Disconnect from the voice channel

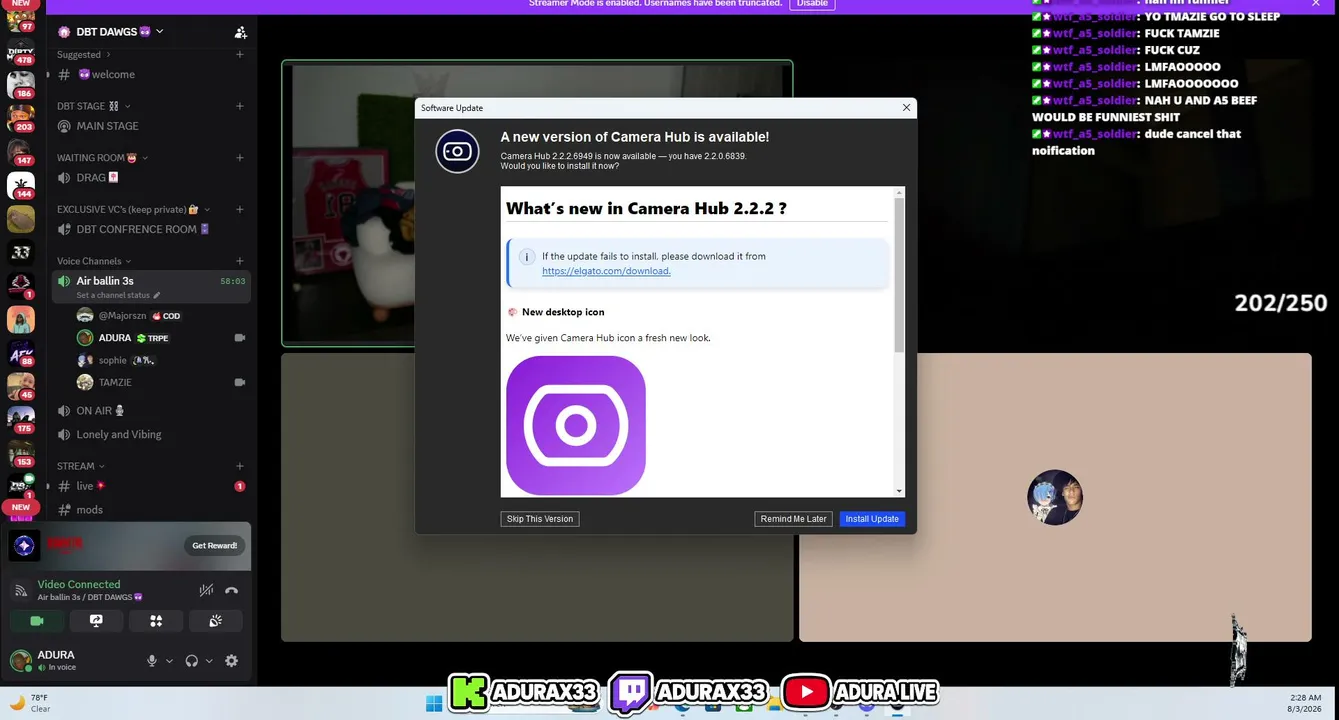pos(232,590)
